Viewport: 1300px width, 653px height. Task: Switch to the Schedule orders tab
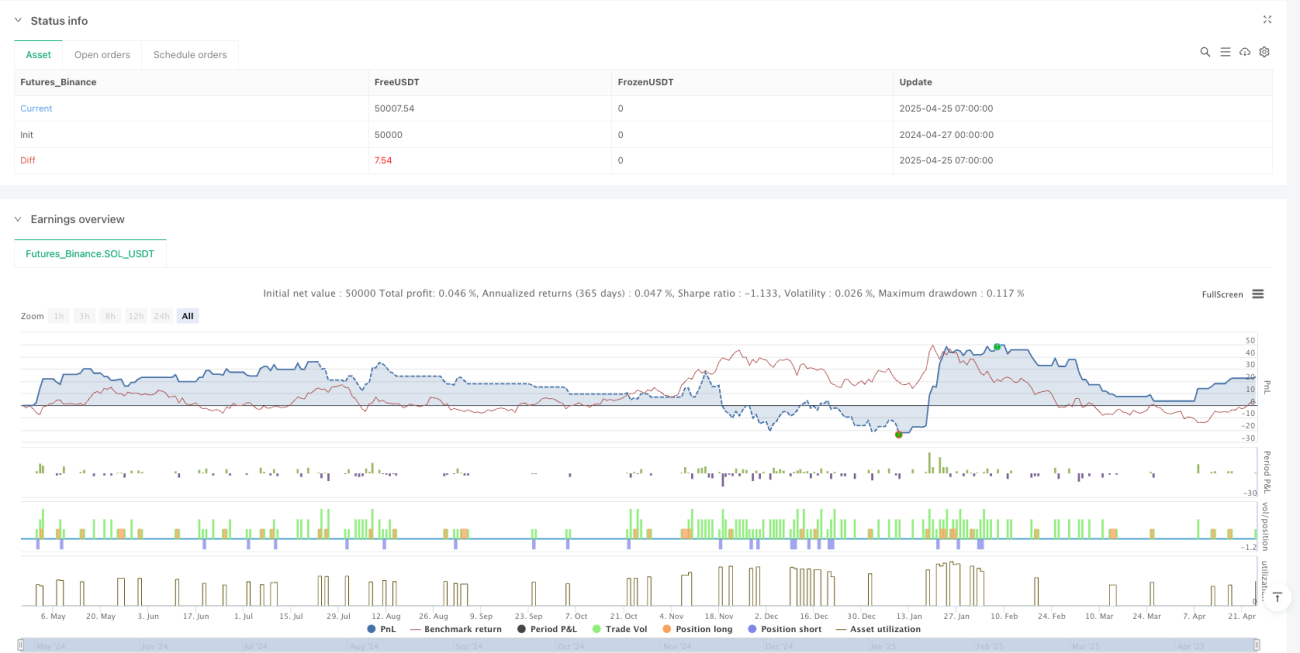(190, 54)
